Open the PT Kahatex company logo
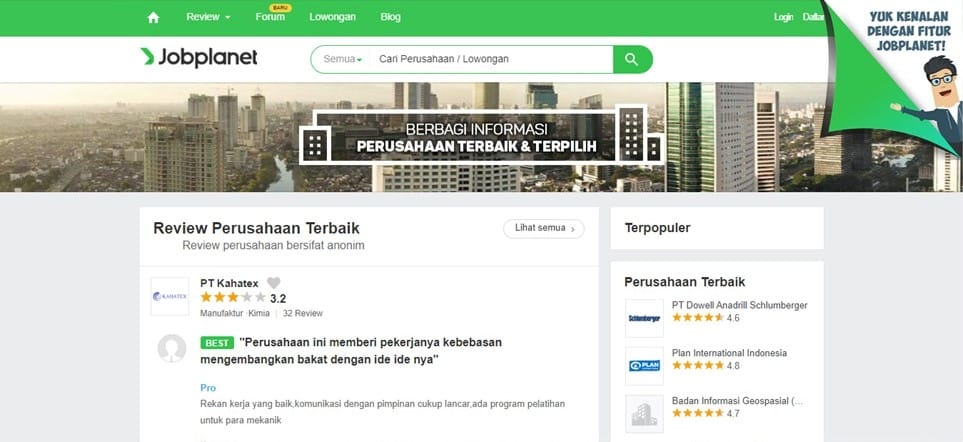Screen dimensions: 963x442 (170, 297)
